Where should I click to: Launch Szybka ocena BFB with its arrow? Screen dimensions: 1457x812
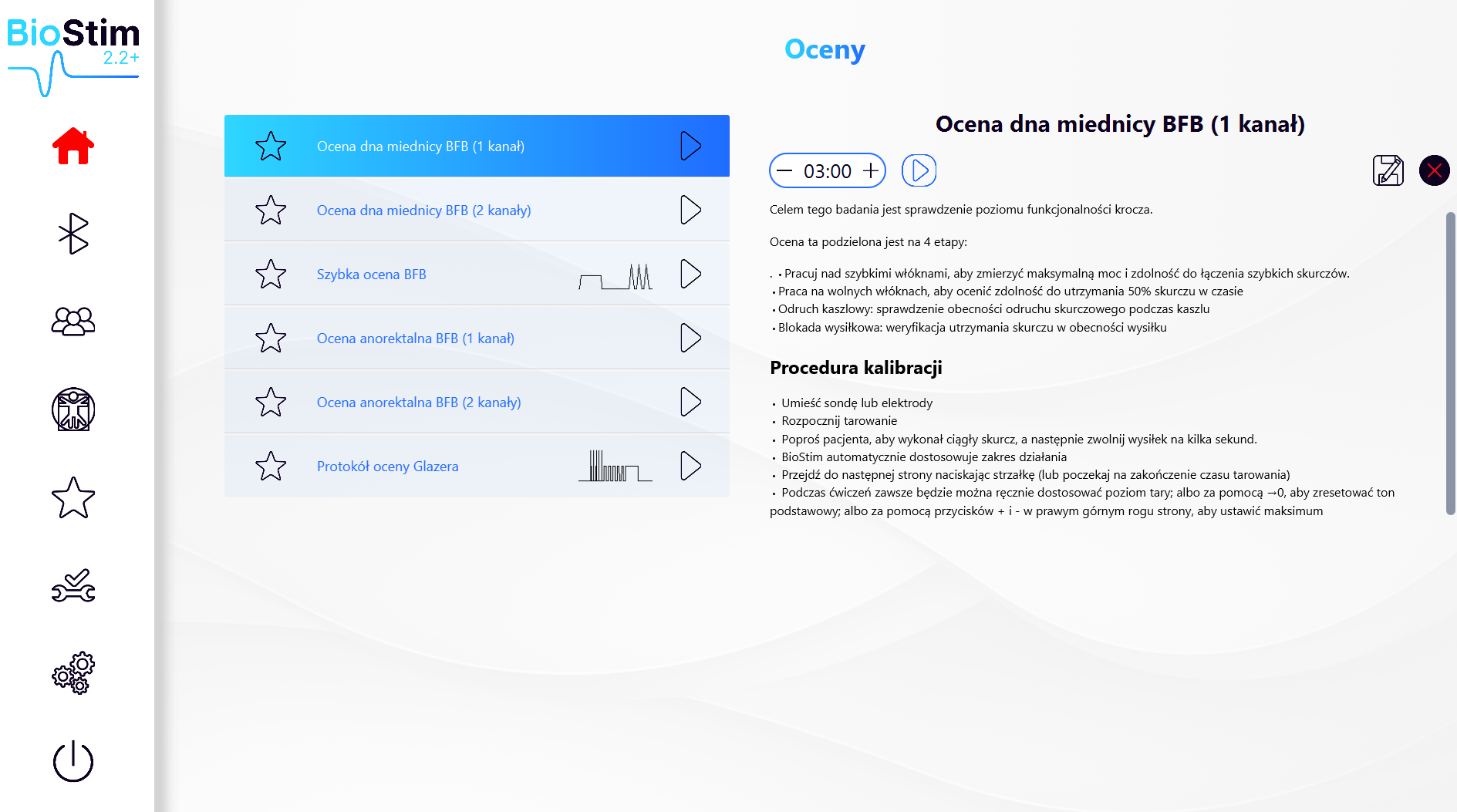click(x=691, y=274)
